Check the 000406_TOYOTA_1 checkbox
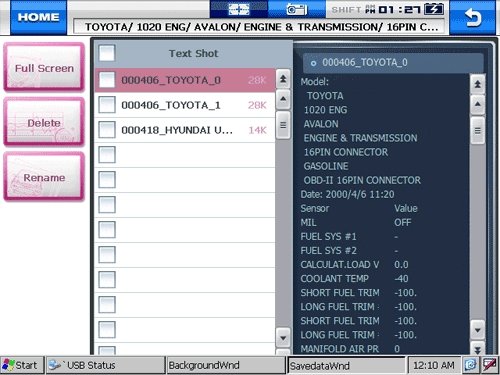Screen dimensions: 500x375 coord(107,105)
